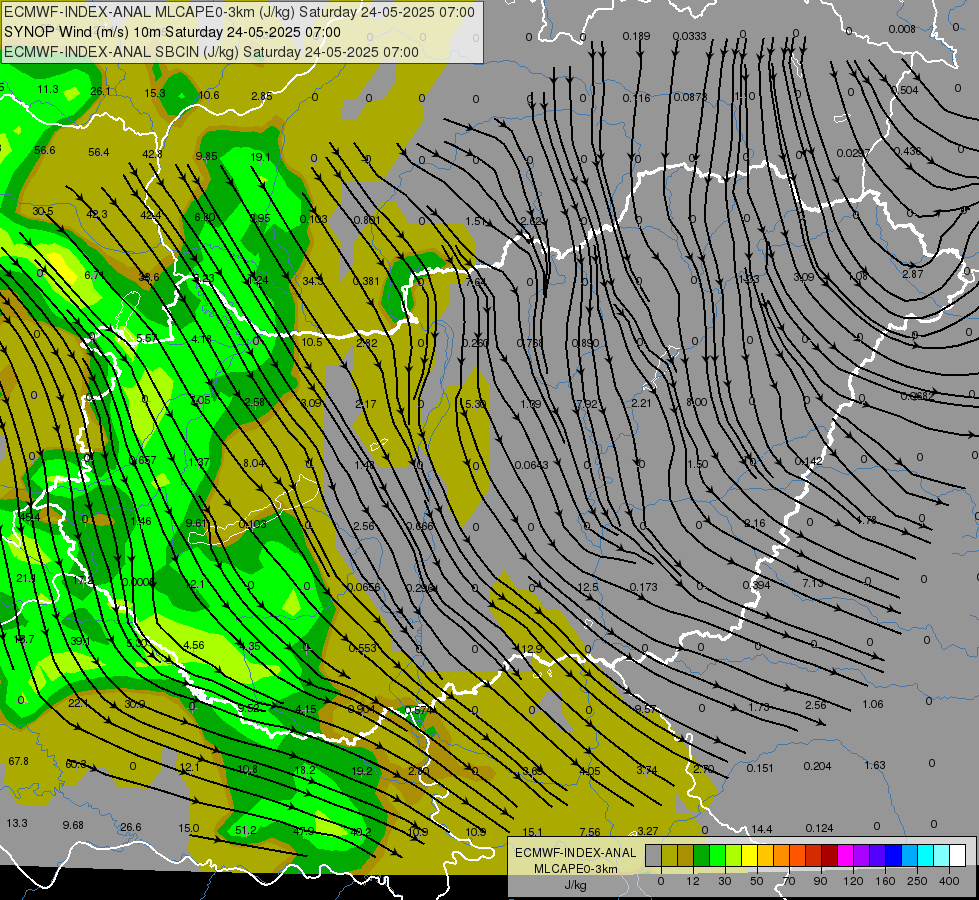Click the legend tick label '50'
This screenshot has height=900, width=979.
pos(756,881)
